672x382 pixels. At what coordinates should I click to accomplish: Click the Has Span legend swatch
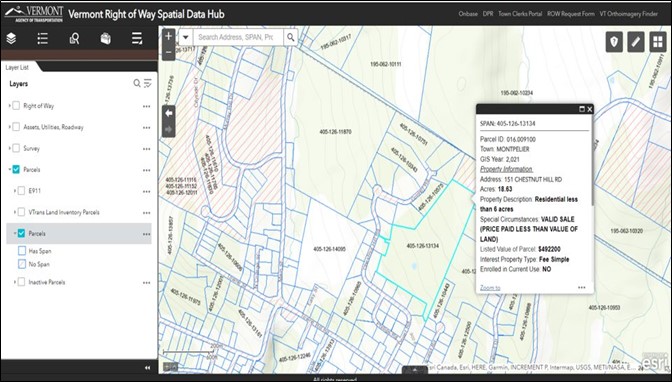[22, 251]
